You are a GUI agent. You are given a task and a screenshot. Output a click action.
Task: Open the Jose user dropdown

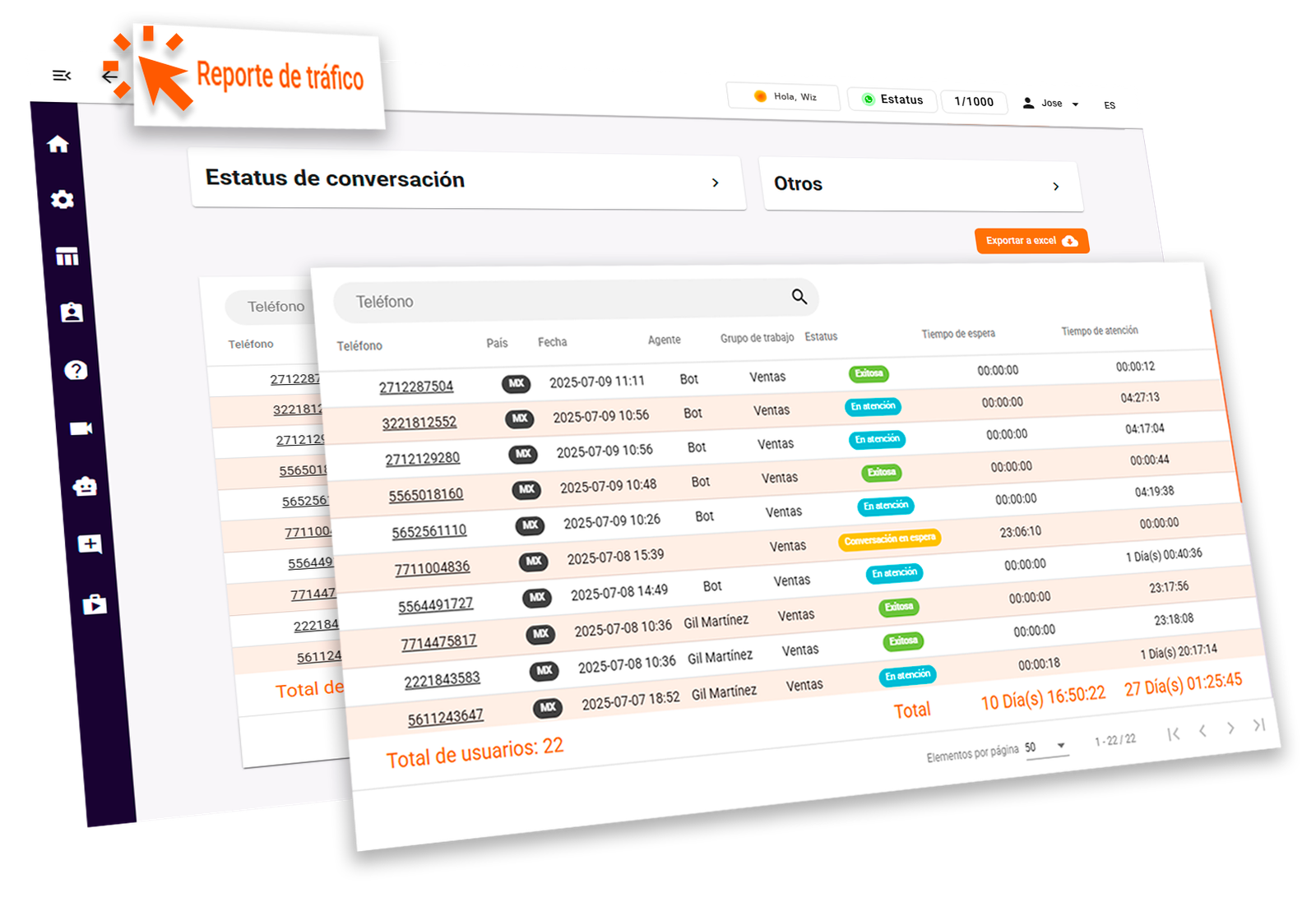click(1051, 104)
